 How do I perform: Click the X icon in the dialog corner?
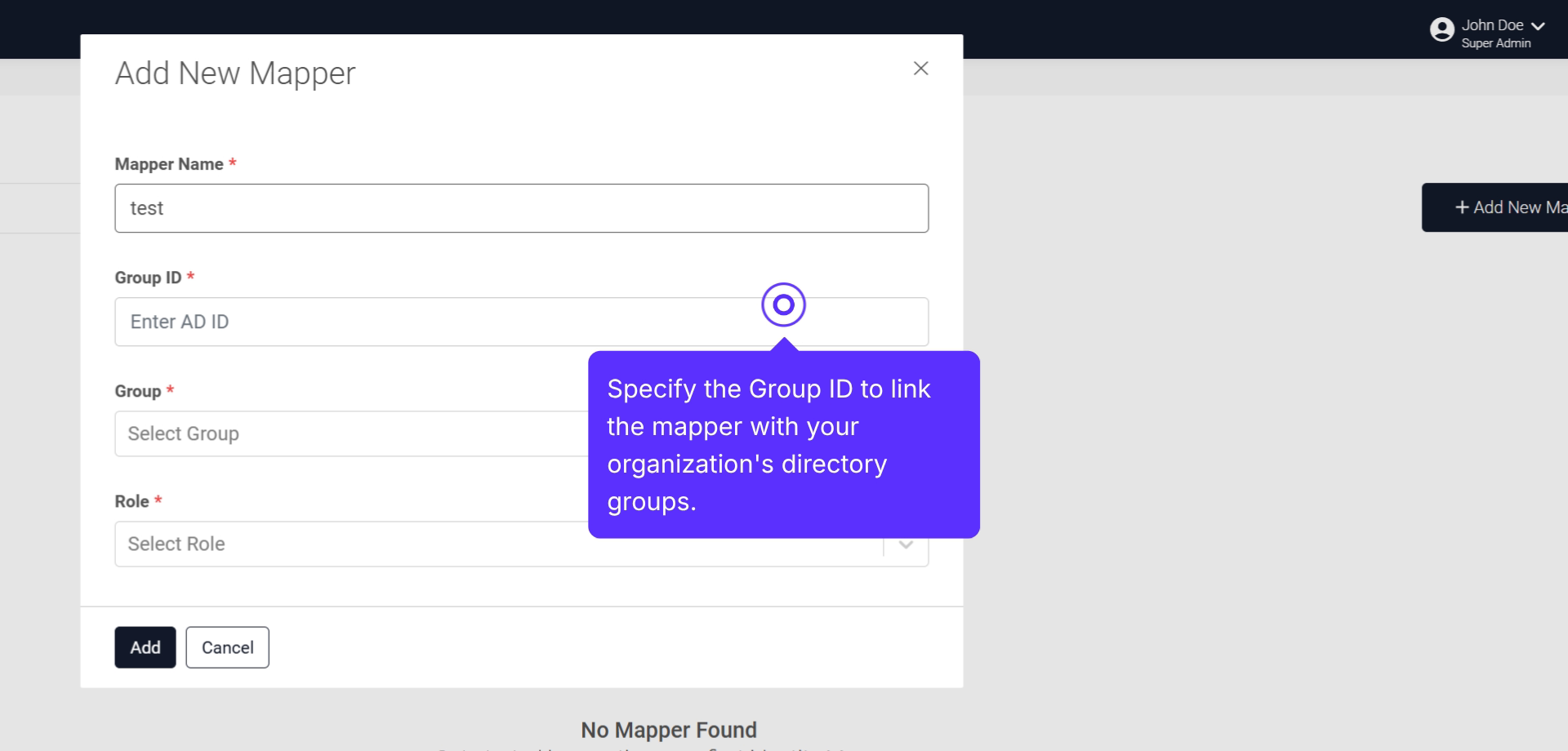(x=921, y=69)
